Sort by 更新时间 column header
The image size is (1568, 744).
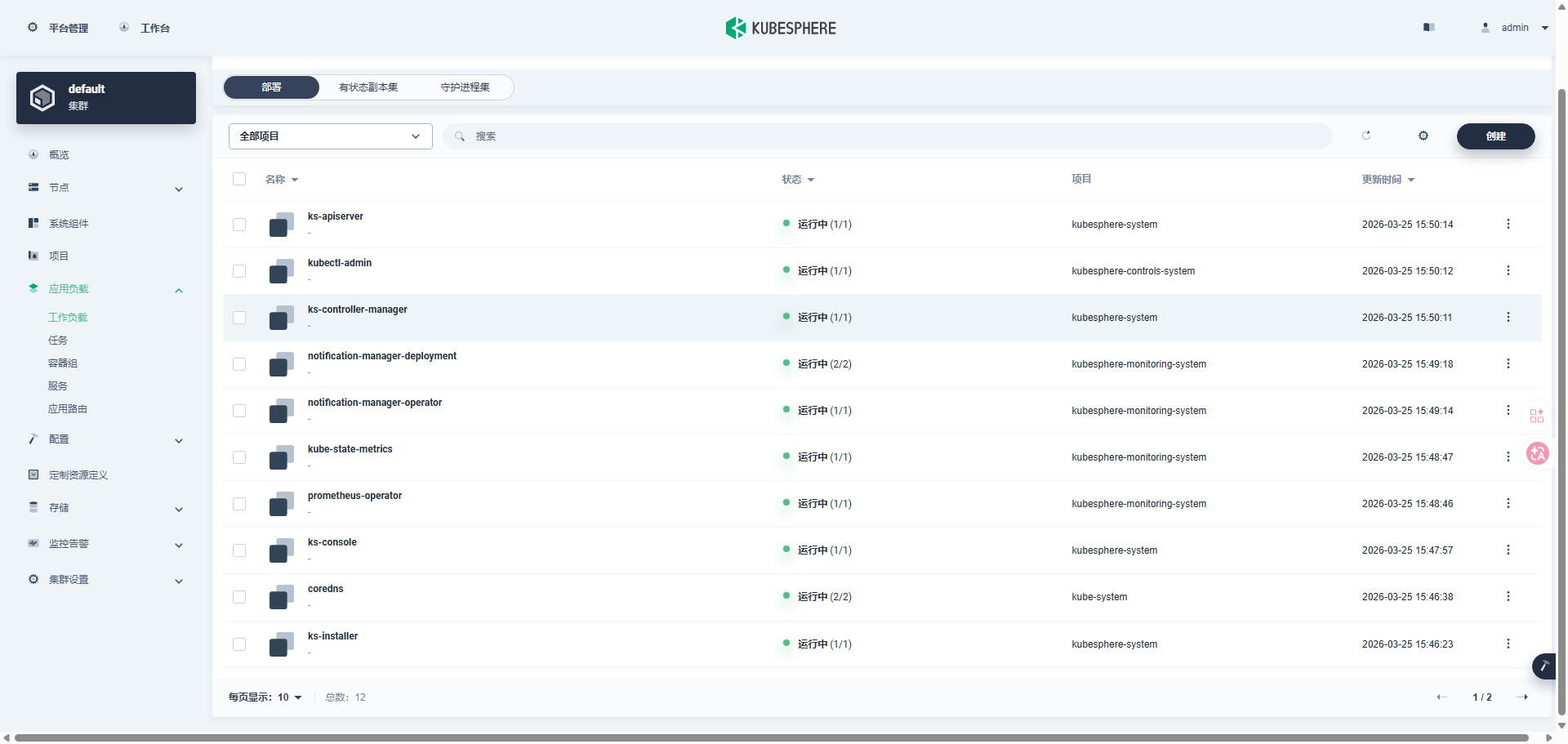(1388, 180)
